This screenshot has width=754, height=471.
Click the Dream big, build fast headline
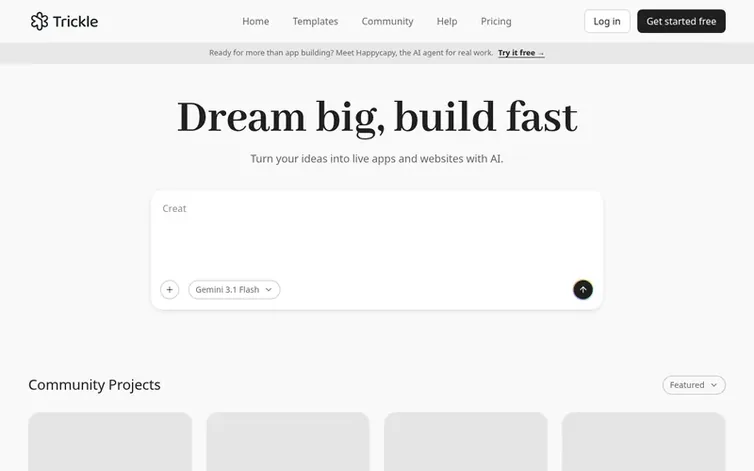377,118
